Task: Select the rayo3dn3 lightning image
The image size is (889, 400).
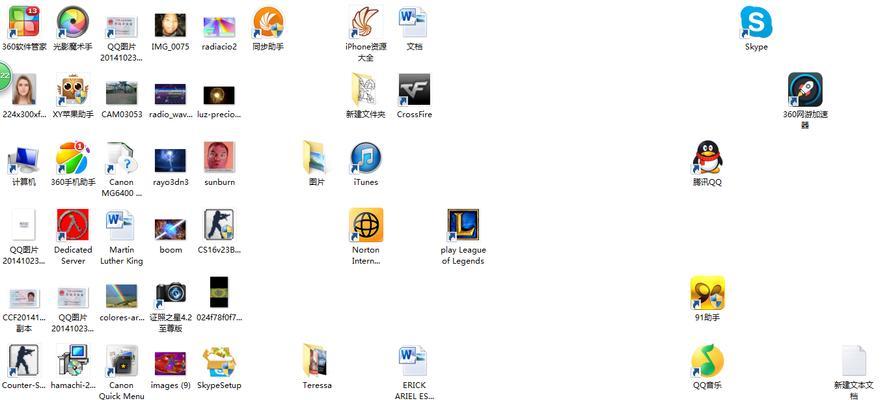Action: [171, 160]
